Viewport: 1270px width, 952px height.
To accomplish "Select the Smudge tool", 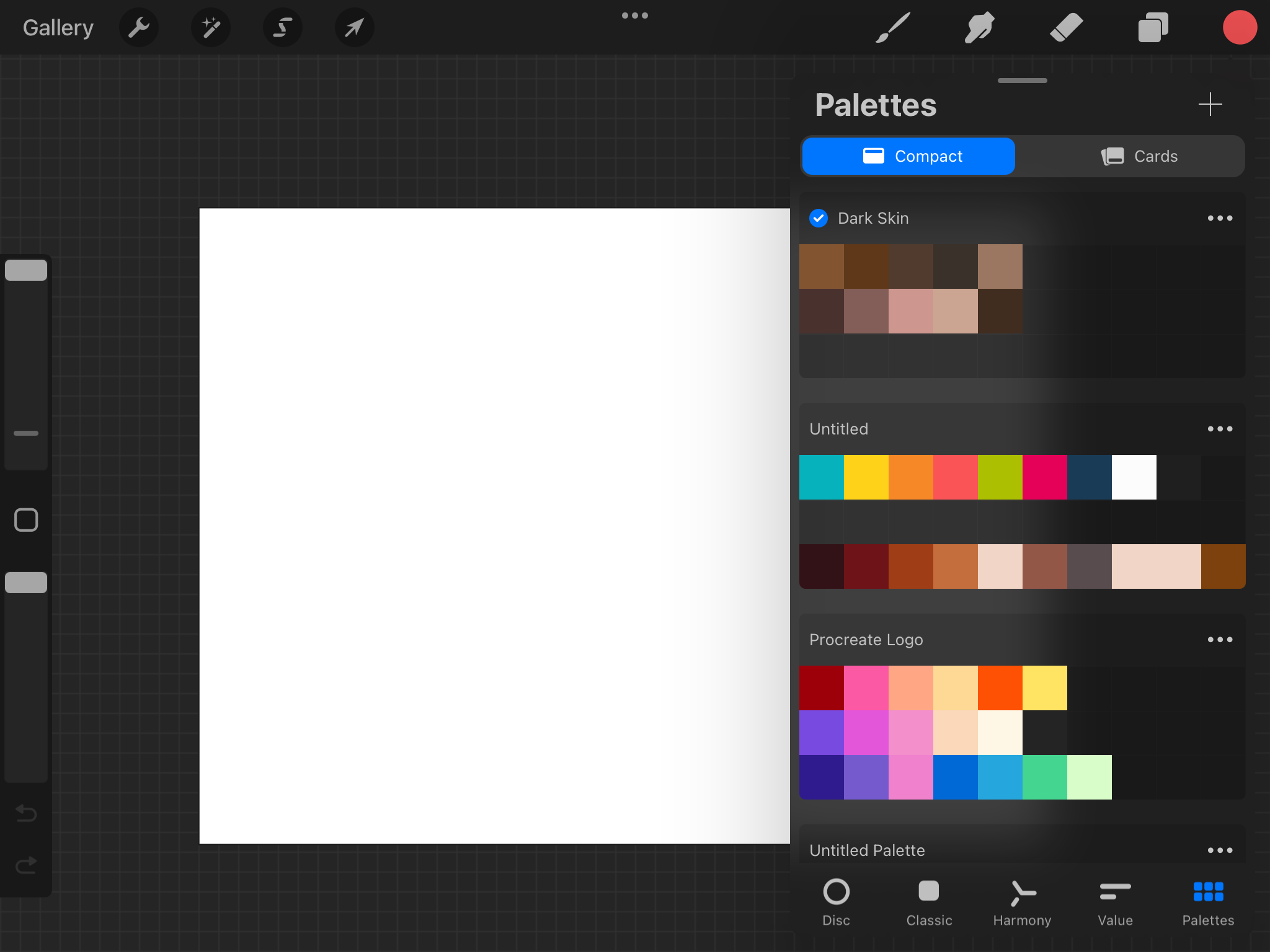I will pos(979,27).
